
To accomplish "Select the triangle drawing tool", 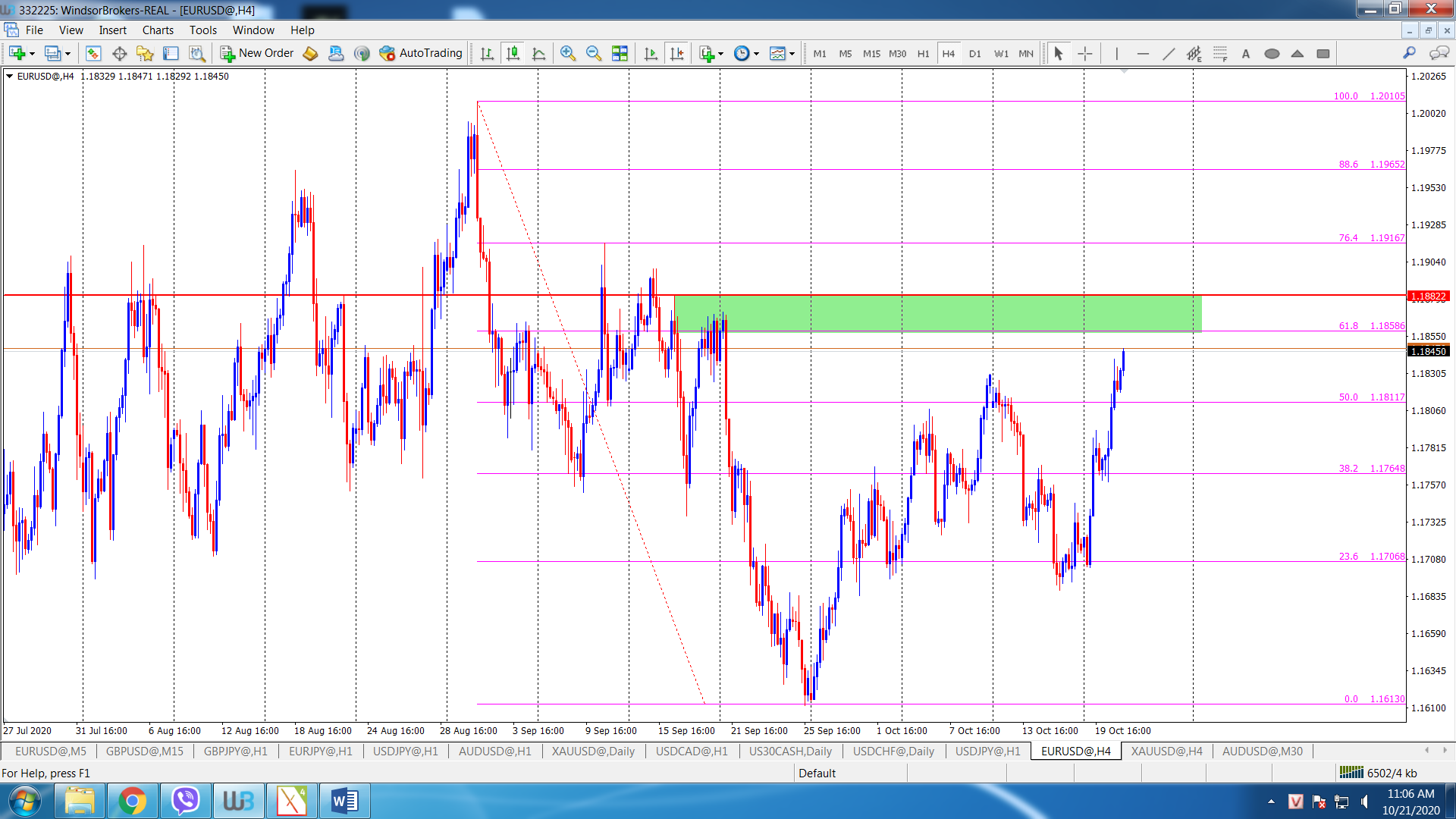I will [1298, 53].
